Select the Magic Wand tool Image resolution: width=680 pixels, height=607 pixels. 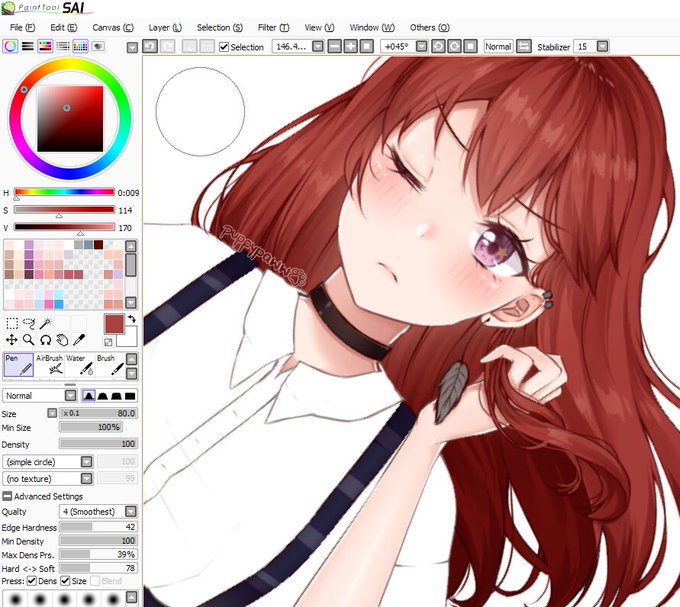[x=45, y=323]
